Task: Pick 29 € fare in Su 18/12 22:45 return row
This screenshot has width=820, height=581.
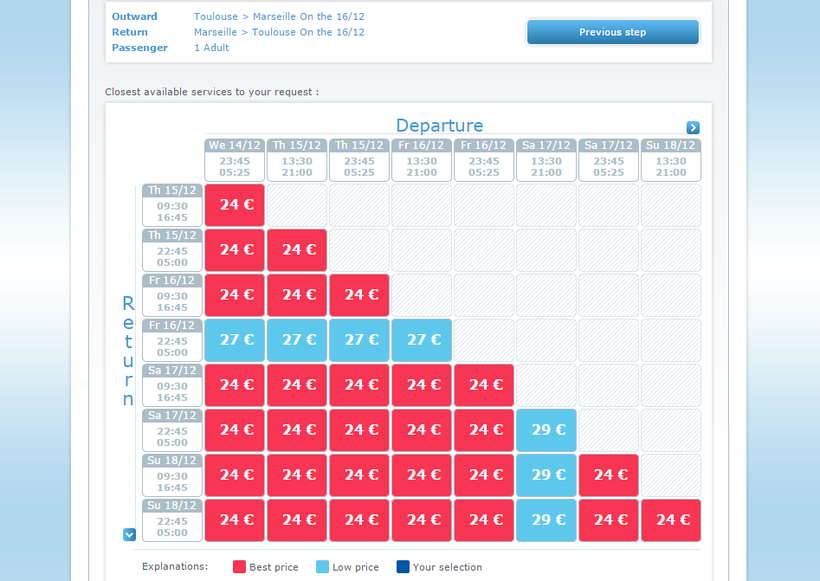Action: (x=547, y=520)
